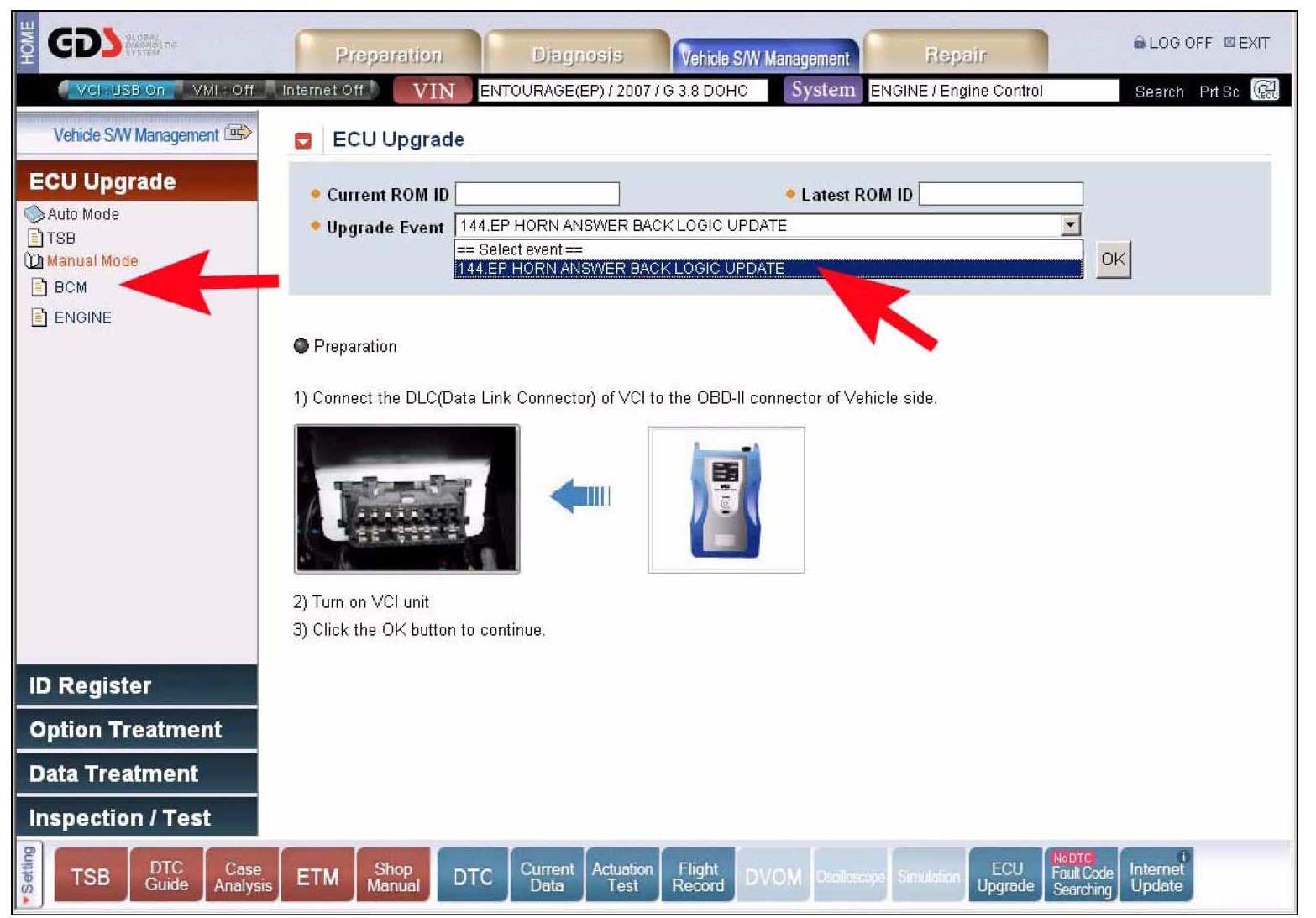Launch Internet Update from bottom toolbar
Viewport: 1316px width, 918px height.
[x=1156, y=877]
